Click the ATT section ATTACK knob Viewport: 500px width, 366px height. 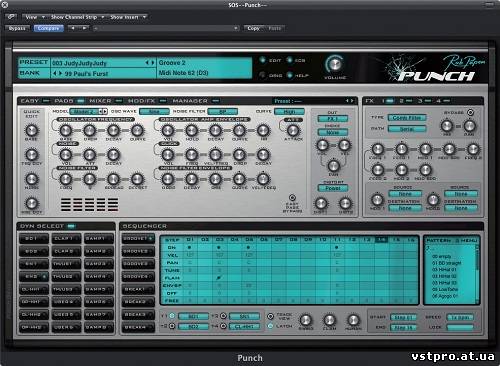point(293,130)
